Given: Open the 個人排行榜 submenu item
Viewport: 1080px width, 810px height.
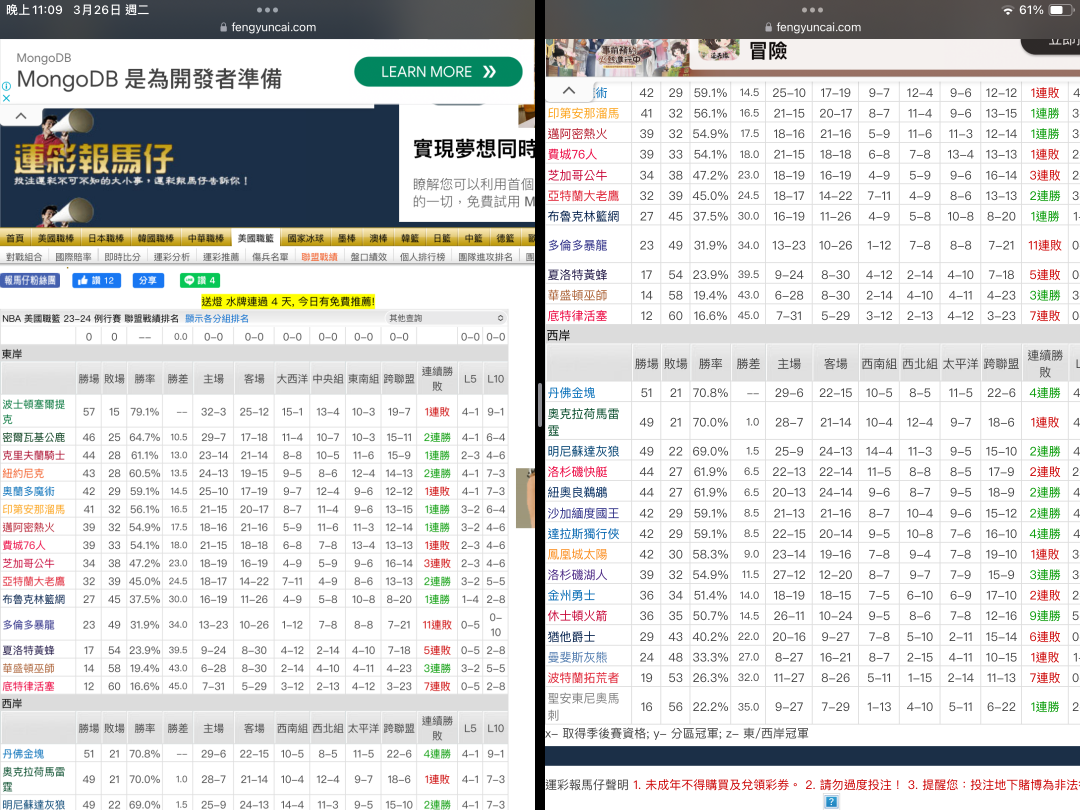Looking at the screenshot, I should click(422, 257).
